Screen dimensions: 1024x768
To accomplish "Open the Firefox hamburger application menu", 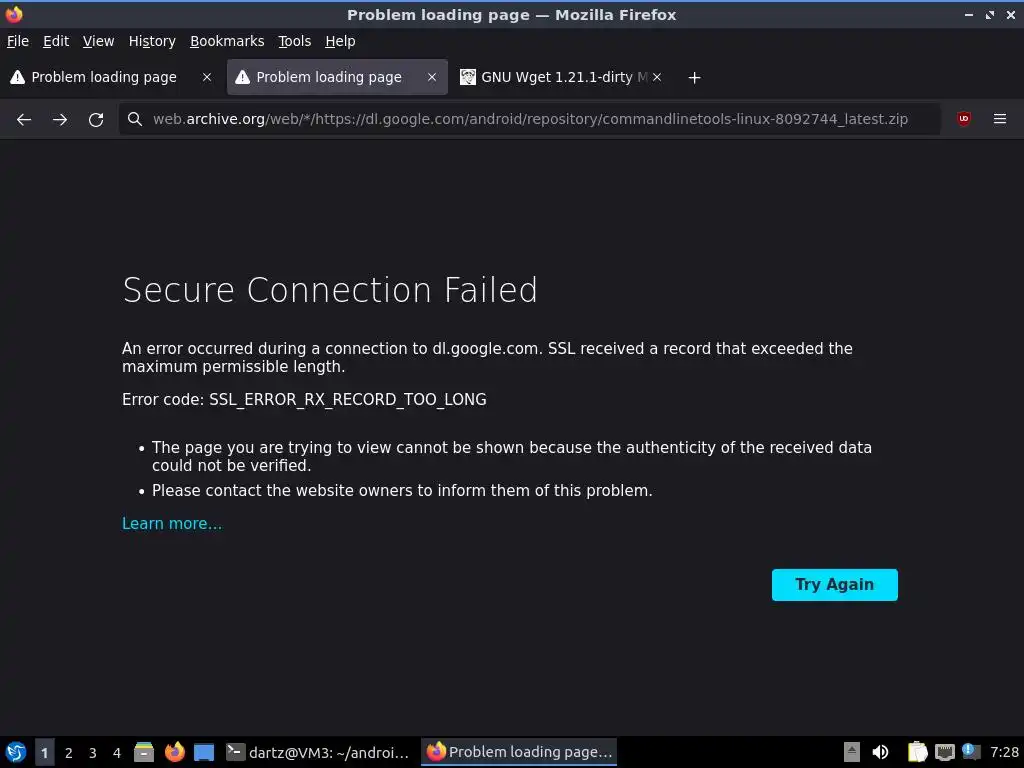I will pyautogui.click(x=999, y=119).
